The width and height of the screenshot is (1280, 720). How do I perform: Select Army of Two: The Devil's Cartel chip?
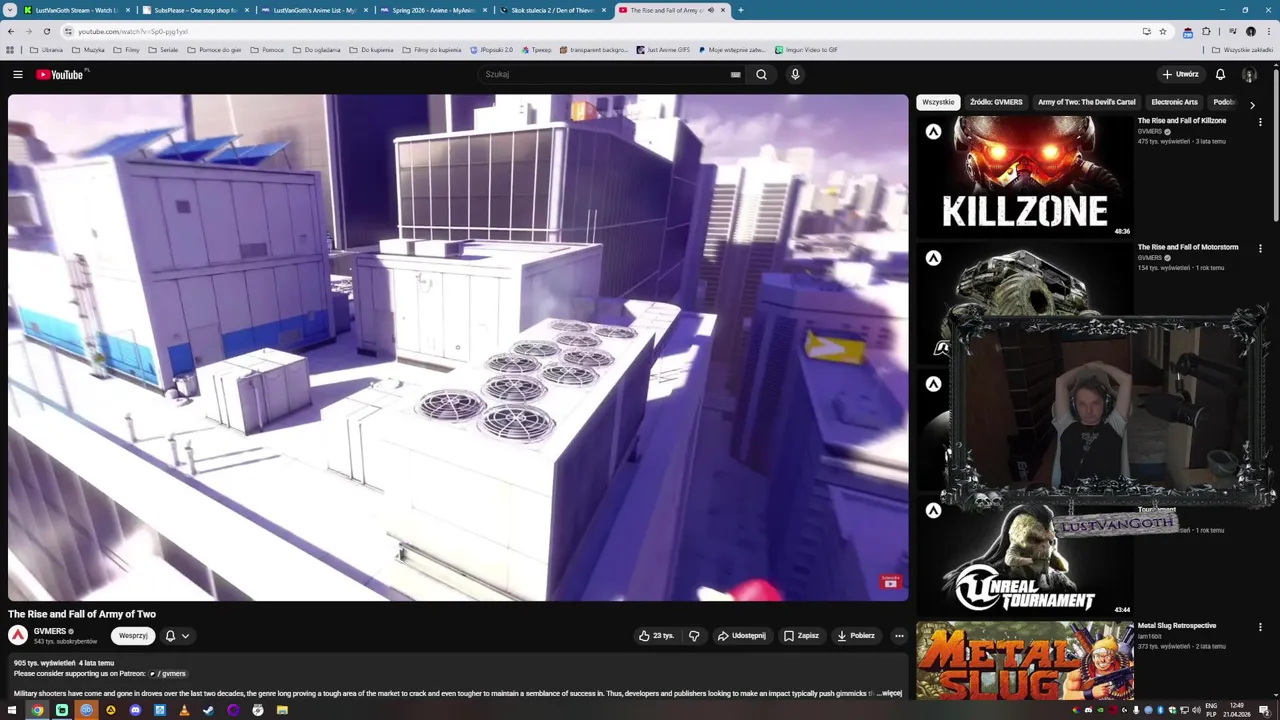point(1086,102)
